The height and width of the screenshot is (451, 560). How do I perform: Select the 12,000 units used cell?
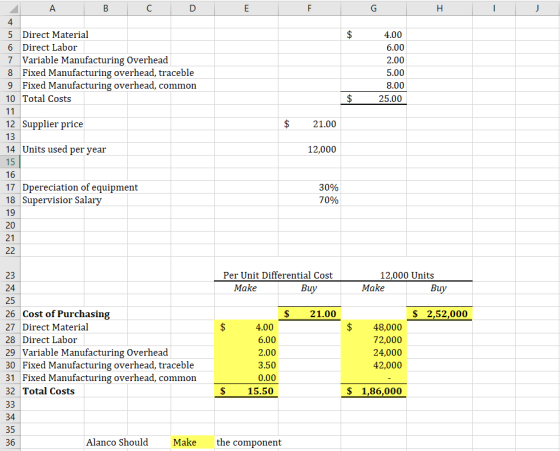point(309,149)
